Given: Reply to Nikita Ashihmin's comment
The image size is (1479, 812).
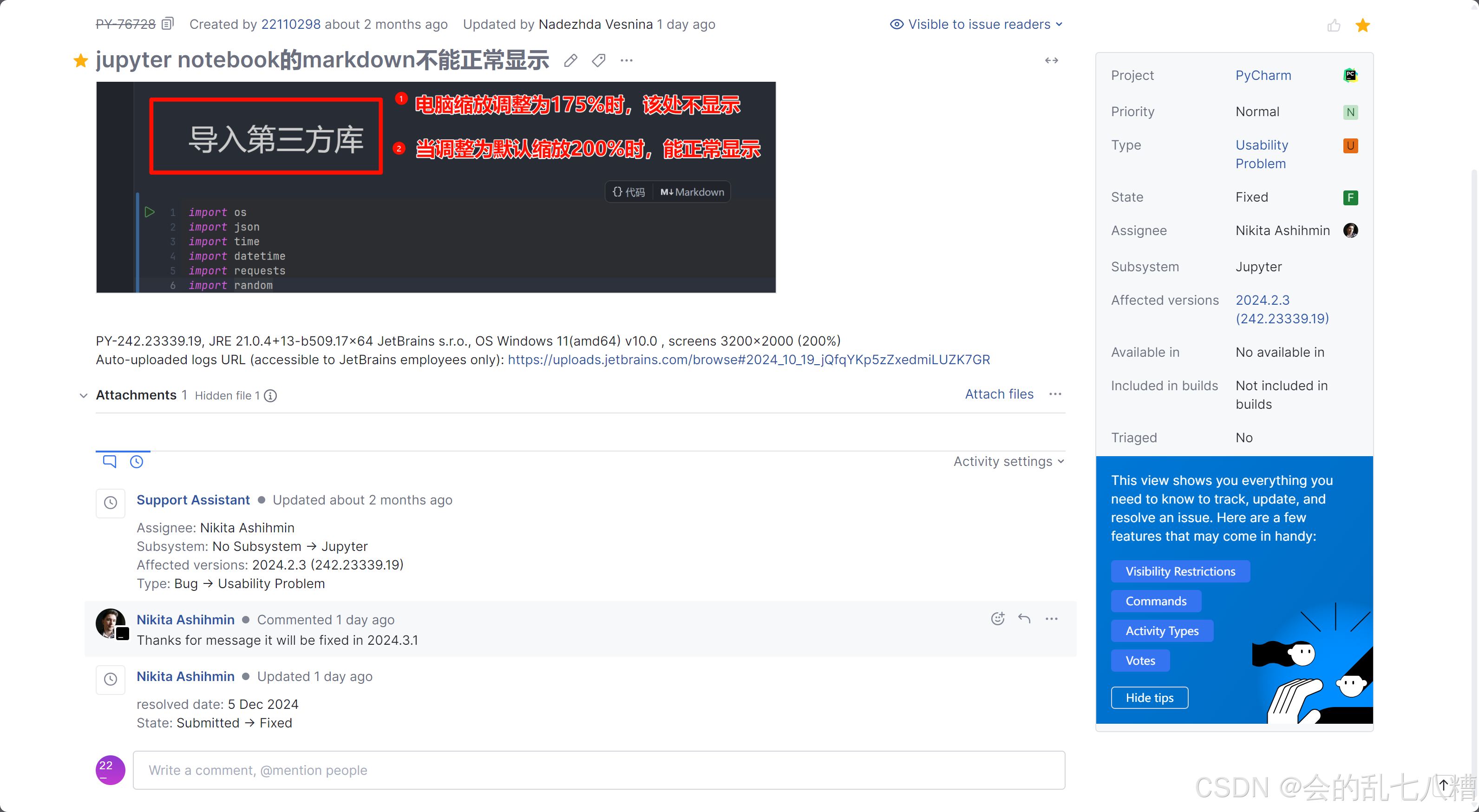Looking at the screenshot, I should click(1024, 618).
